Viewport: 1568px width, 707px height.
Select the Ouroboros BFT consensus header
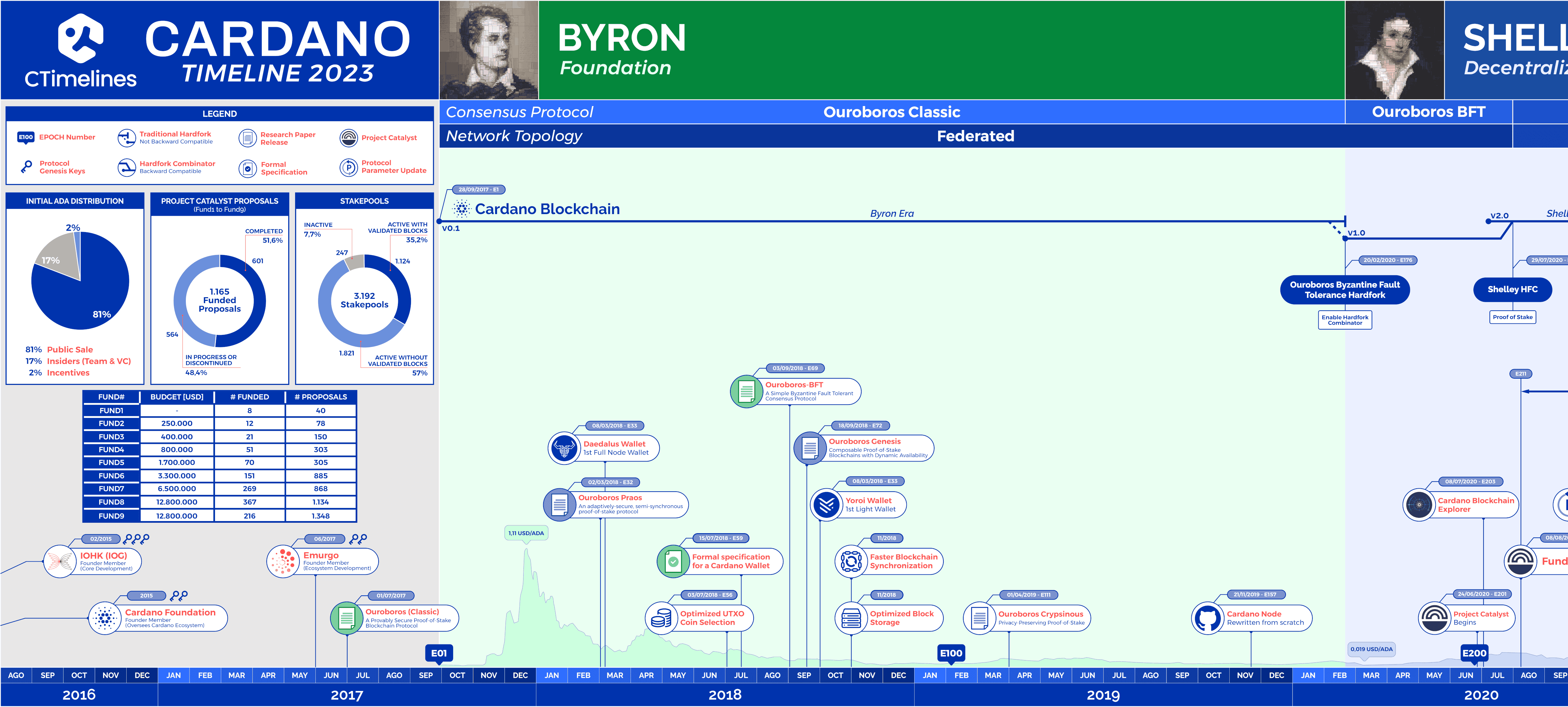click(x=1428, y=112)
